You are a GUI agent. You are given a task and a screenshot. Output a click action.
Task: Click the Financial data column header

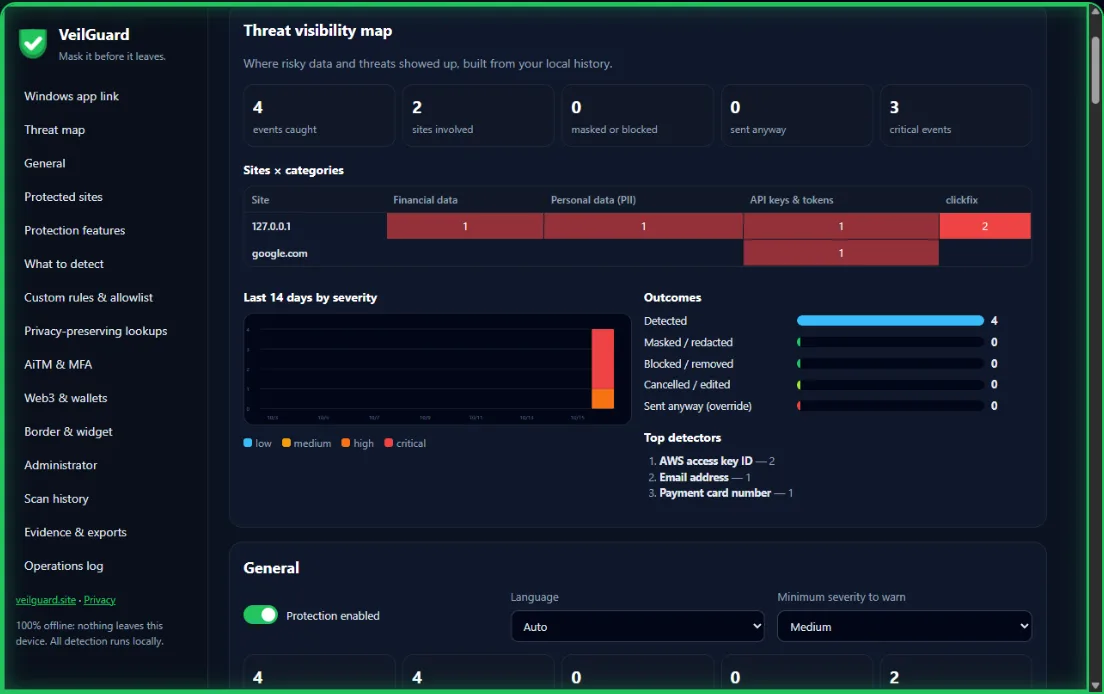coord(425,200)
